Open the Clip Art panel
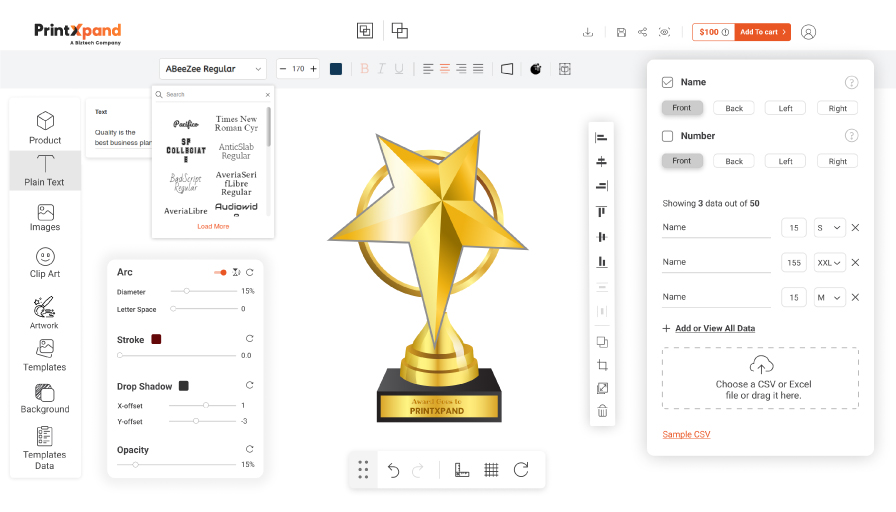This screenshot has width=896, height=512. [x=45, y=262]
